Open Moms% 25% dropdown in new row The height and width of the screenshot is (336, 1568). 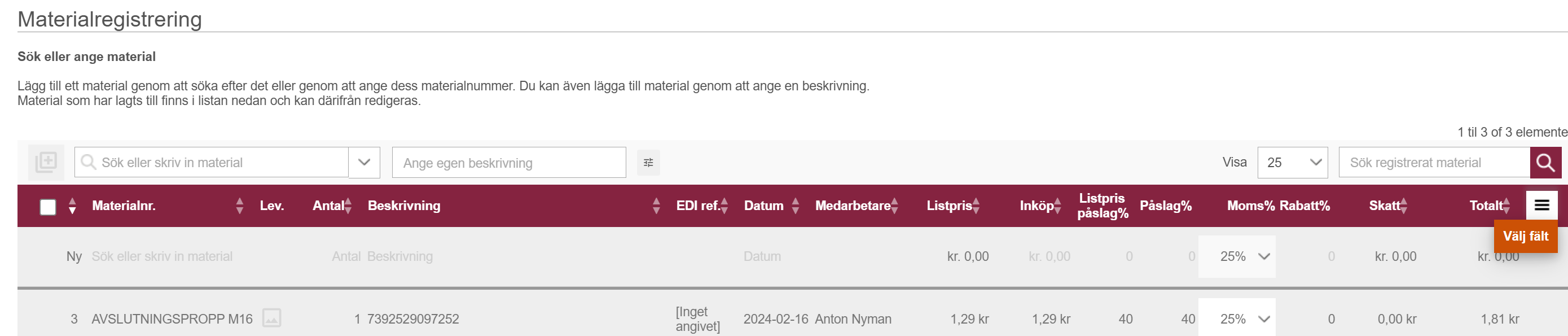click(1237, 256)
